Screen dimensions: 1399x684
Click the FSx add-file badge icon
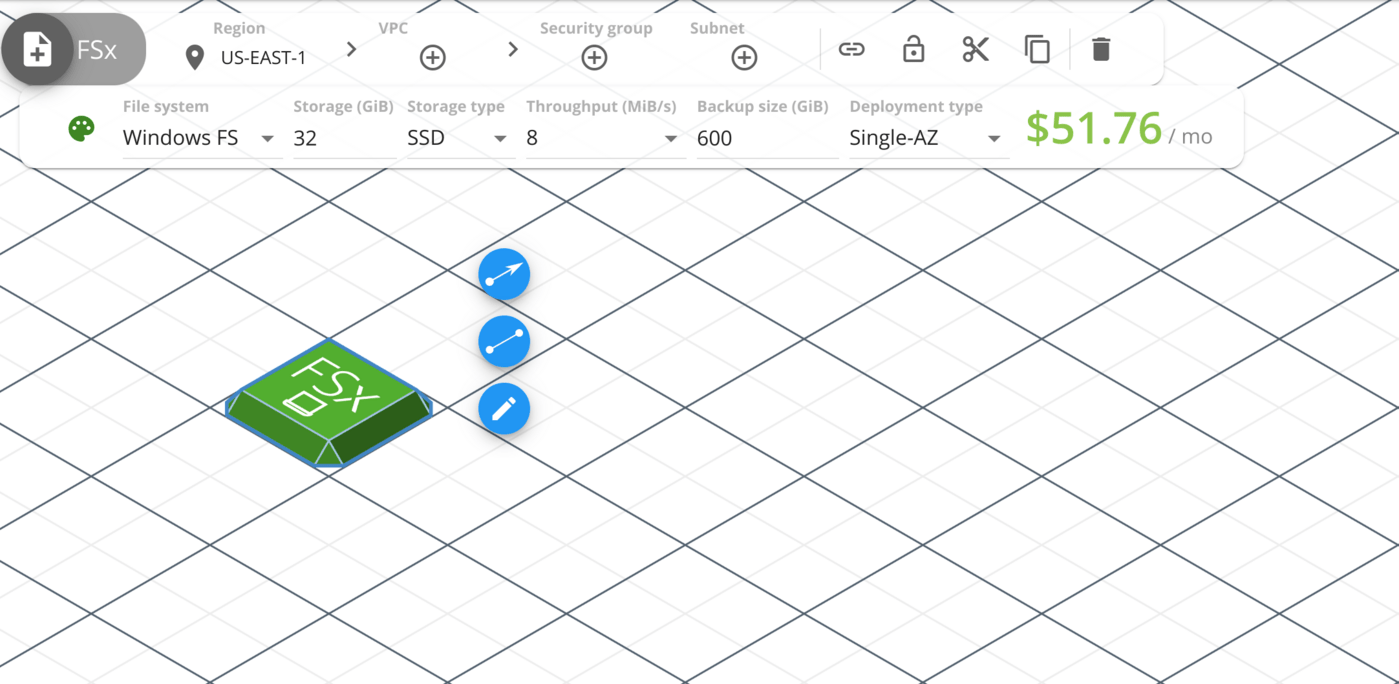(37, 50)
